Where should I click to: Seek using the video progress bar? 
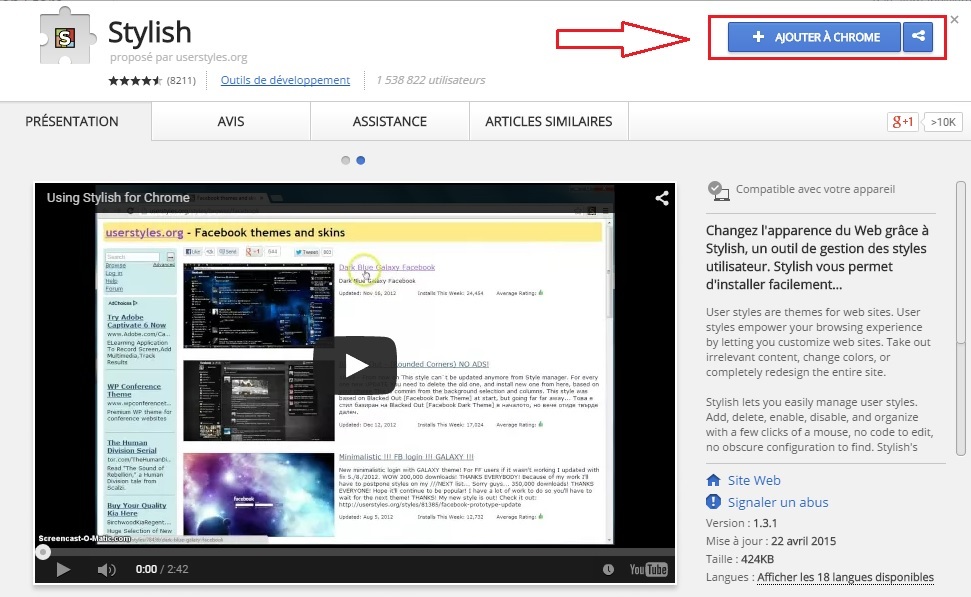[x=355, y=552]
